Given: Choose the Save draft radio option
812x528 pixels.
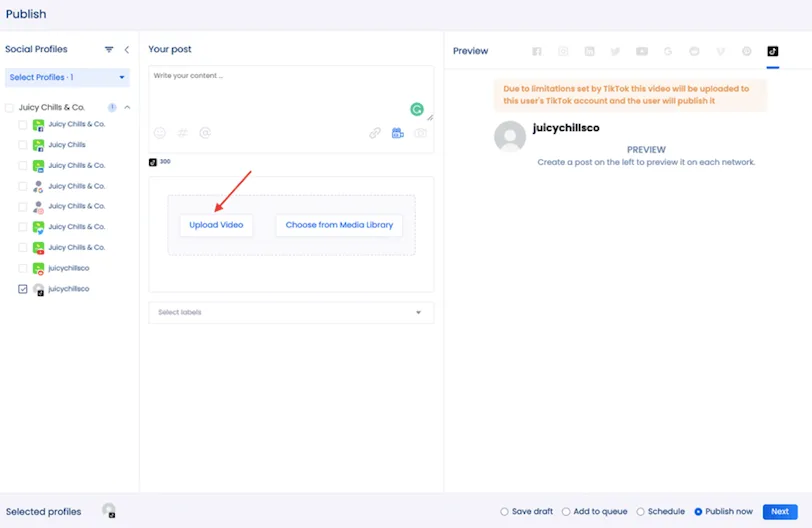Looking at the screenshot, I should pos(504,512).
